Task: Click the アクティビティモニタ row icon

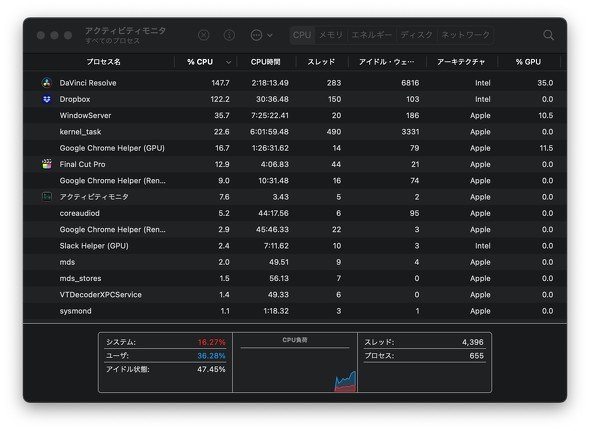Action: coord(47,197)
